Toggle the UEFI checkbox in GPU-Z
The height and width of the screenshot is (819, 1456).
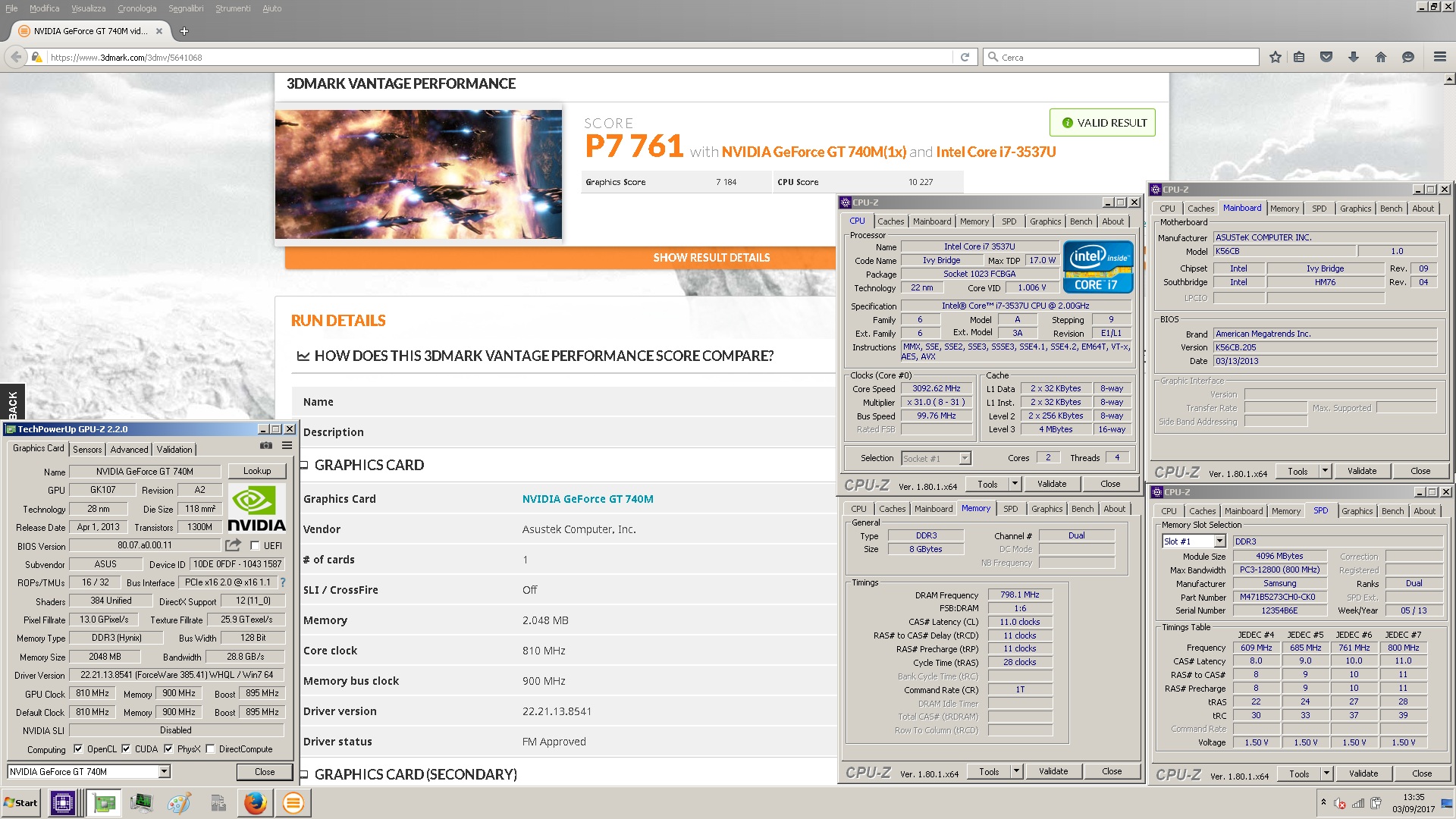255,545
